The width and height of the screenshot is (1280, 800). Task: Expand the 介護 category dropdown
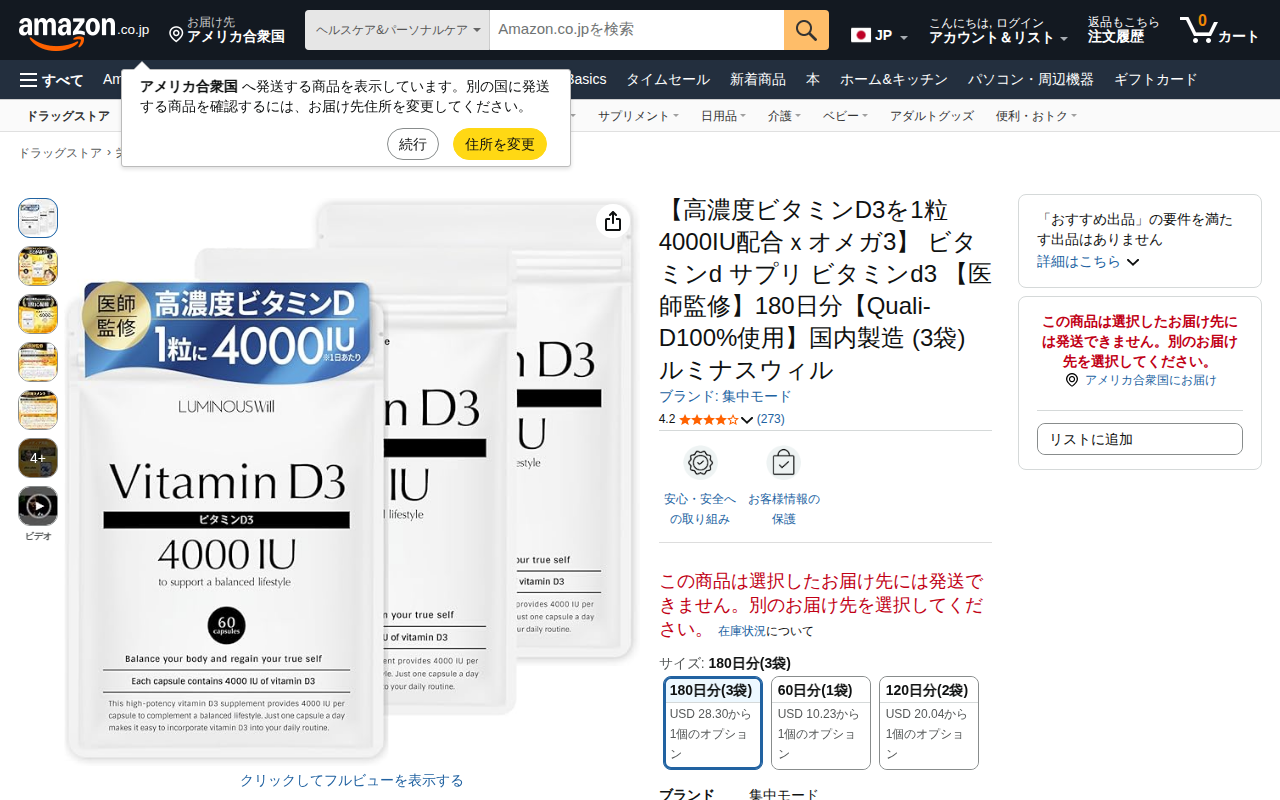point(784,116)
